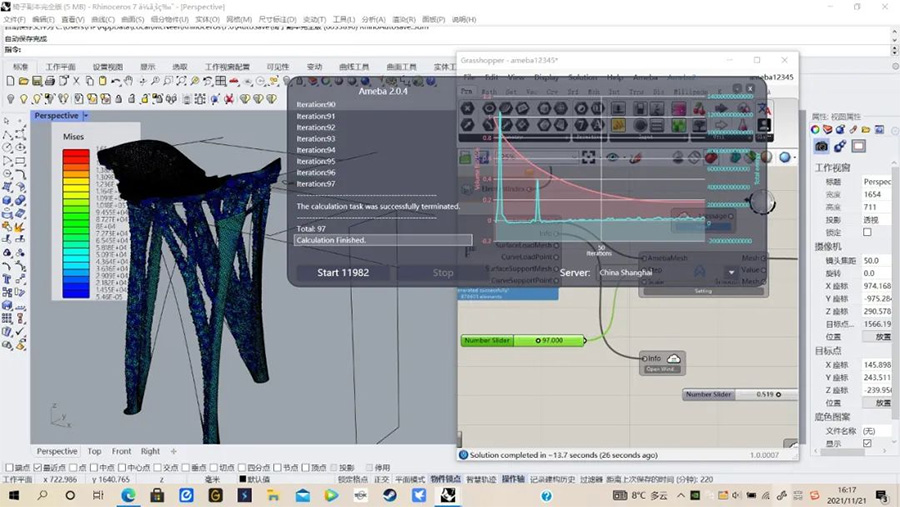The height and width of the screenshot is (507, 900).
Task: Add a viewport tab with plus button
Action: [173, 451]
